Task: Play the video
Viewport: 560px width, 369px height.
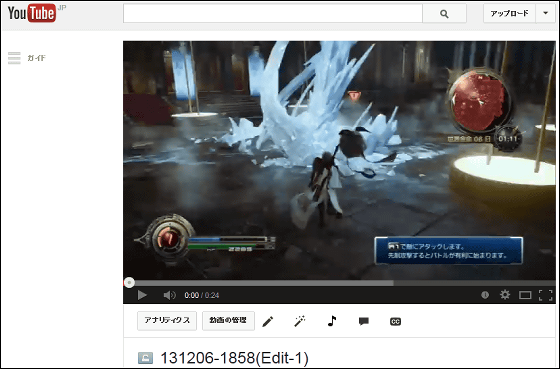Action: tap(142, 295)
